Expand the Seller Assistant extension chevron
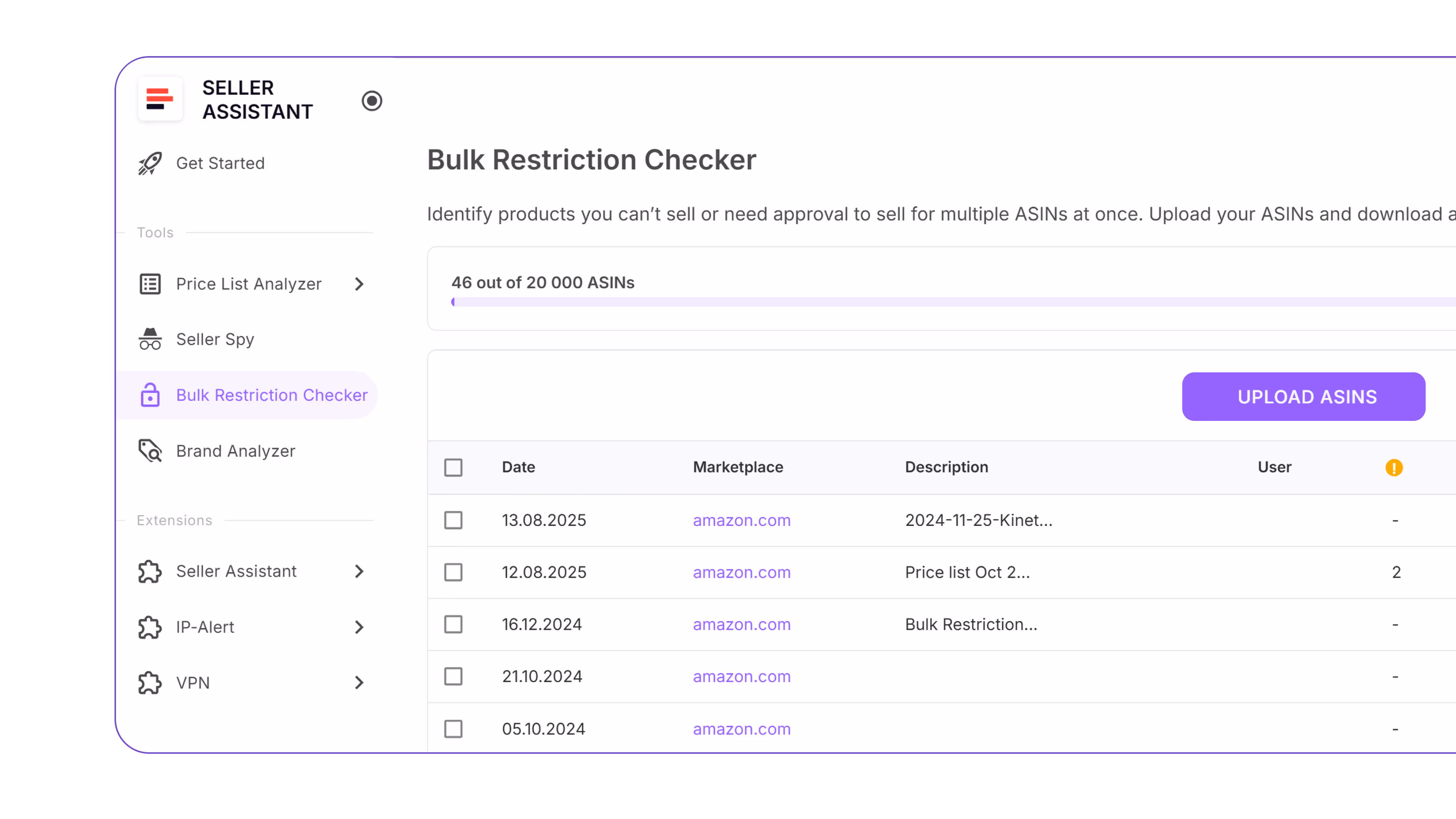 click(x=359, y=571)
